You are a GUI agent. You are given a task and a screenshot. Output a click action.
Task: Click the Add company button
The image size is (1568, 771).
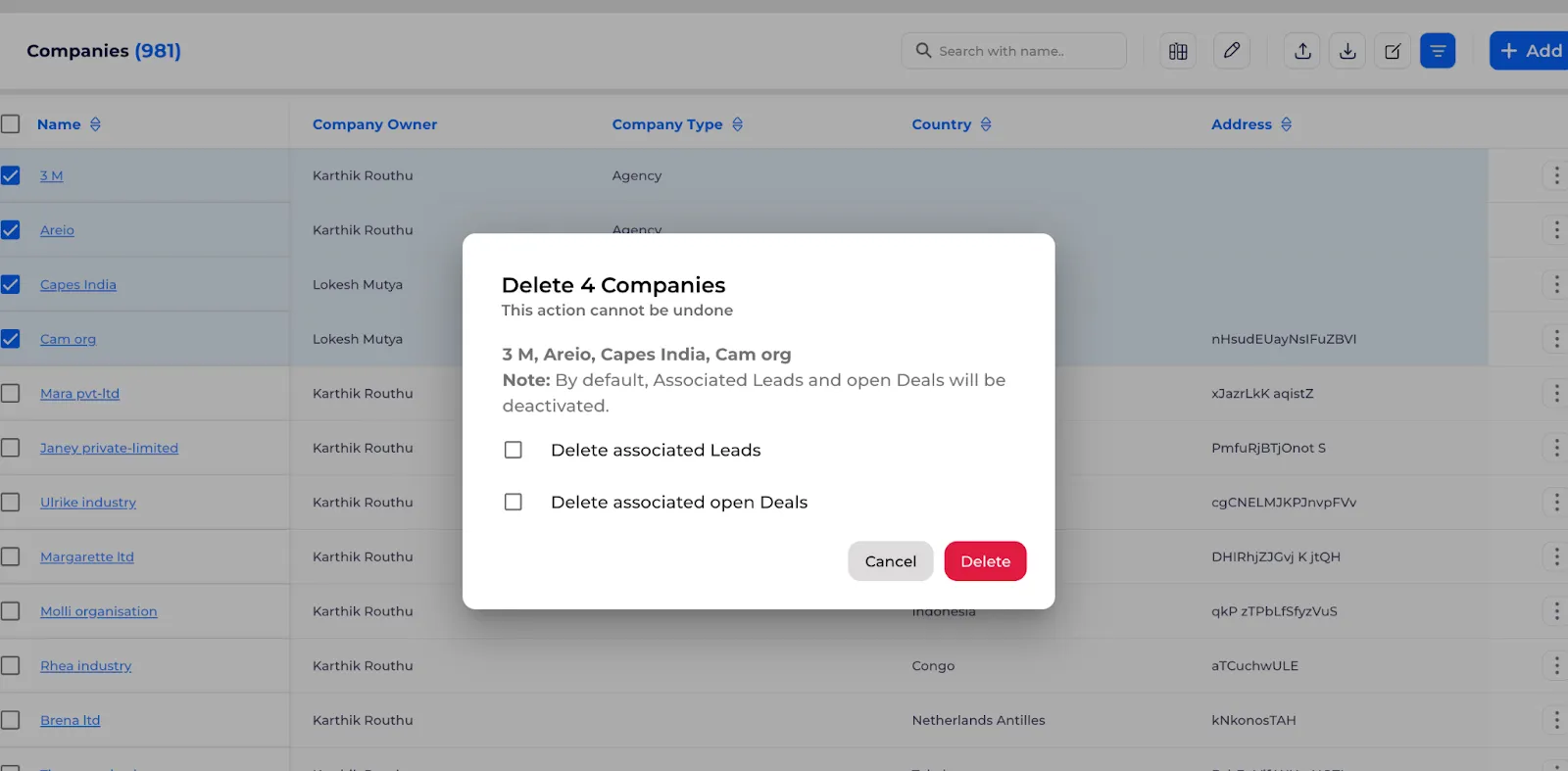tap(1530, 51)
